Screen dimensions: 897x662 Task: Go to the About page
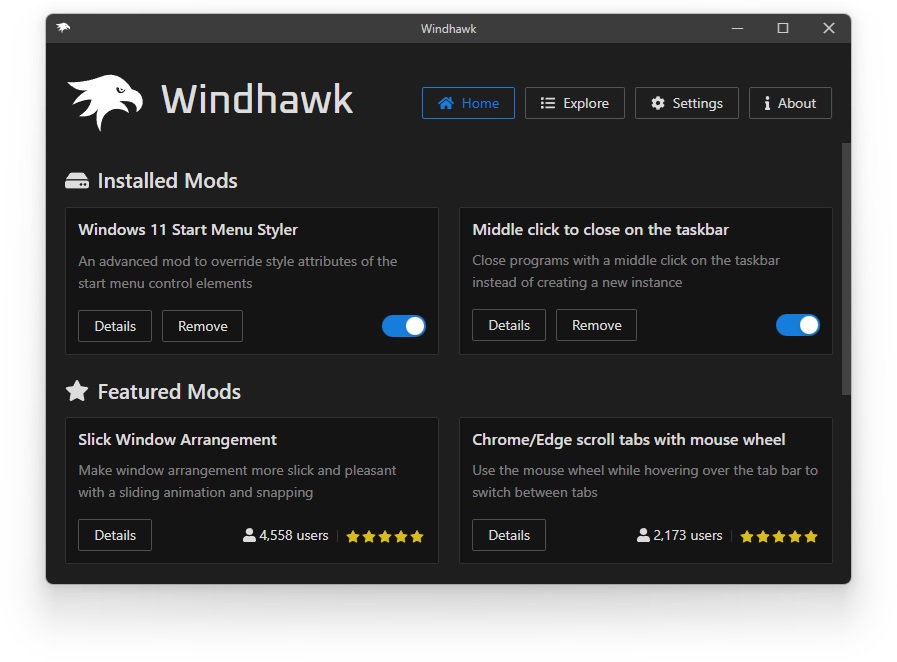790,102
